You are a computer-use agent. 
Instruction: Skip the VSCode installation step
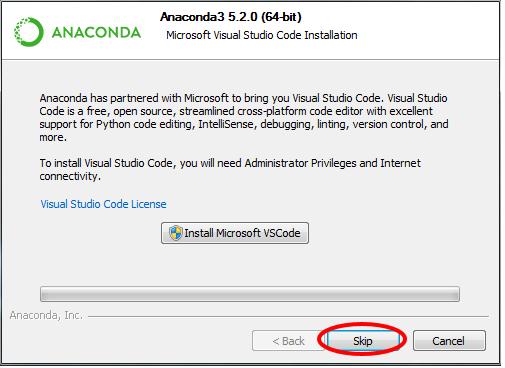coord(363,341)
